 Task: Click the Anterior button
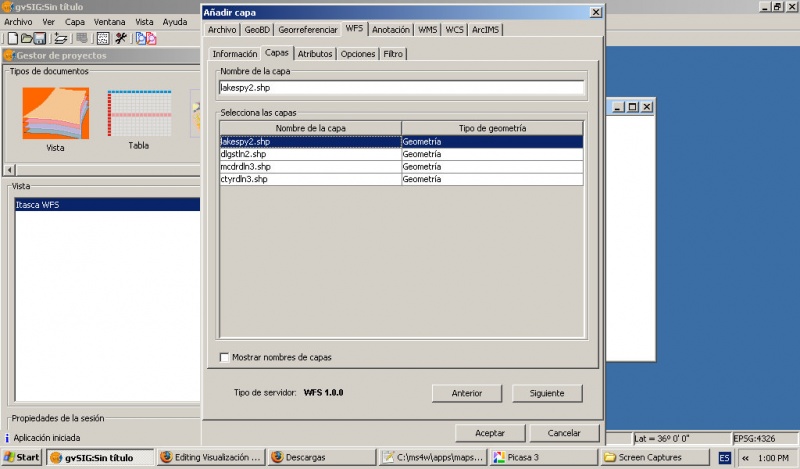tap(466, 393)
